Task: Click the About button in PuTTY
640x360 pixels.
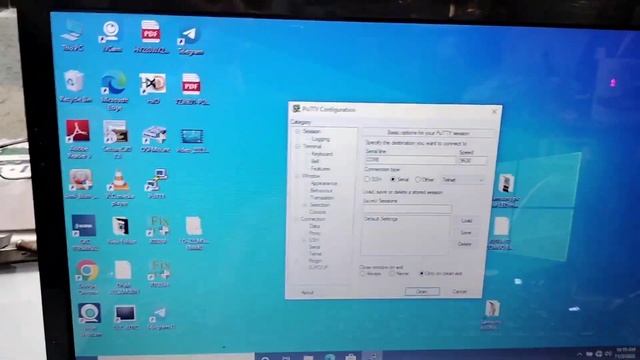Action: pos(307,292)
